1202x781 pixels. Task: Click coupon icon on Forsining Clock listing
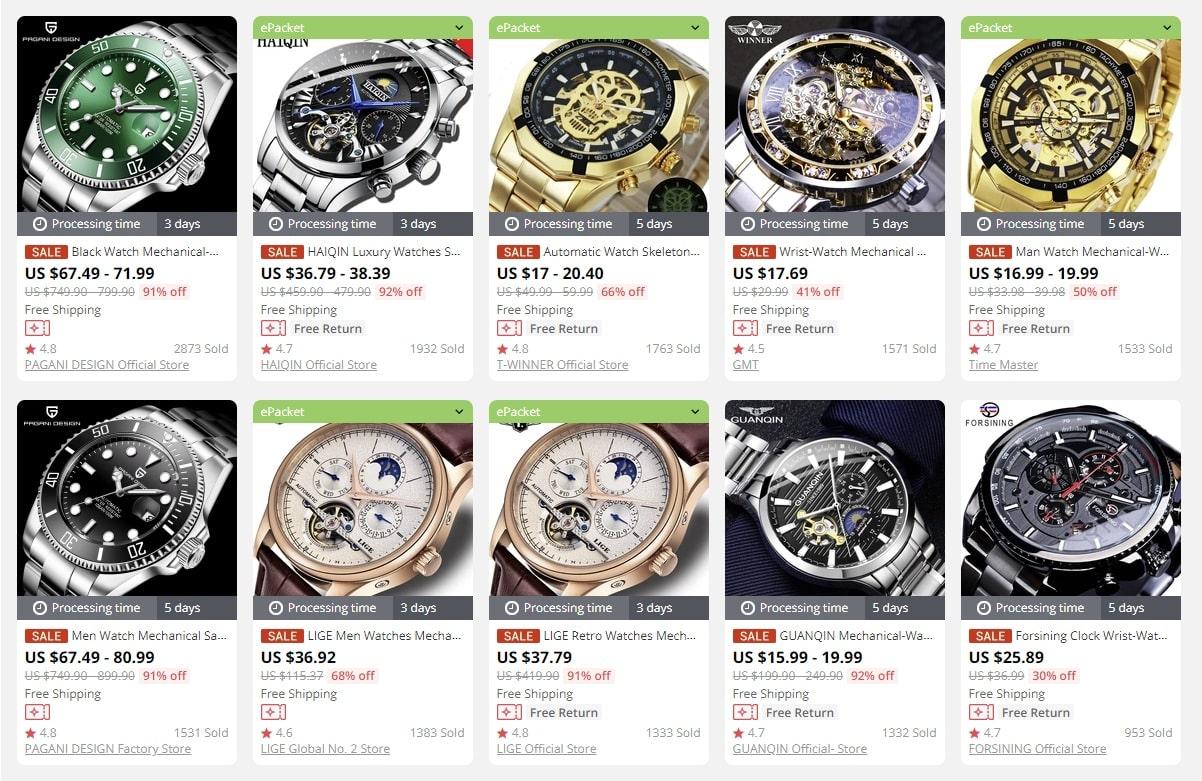[981, 712]
